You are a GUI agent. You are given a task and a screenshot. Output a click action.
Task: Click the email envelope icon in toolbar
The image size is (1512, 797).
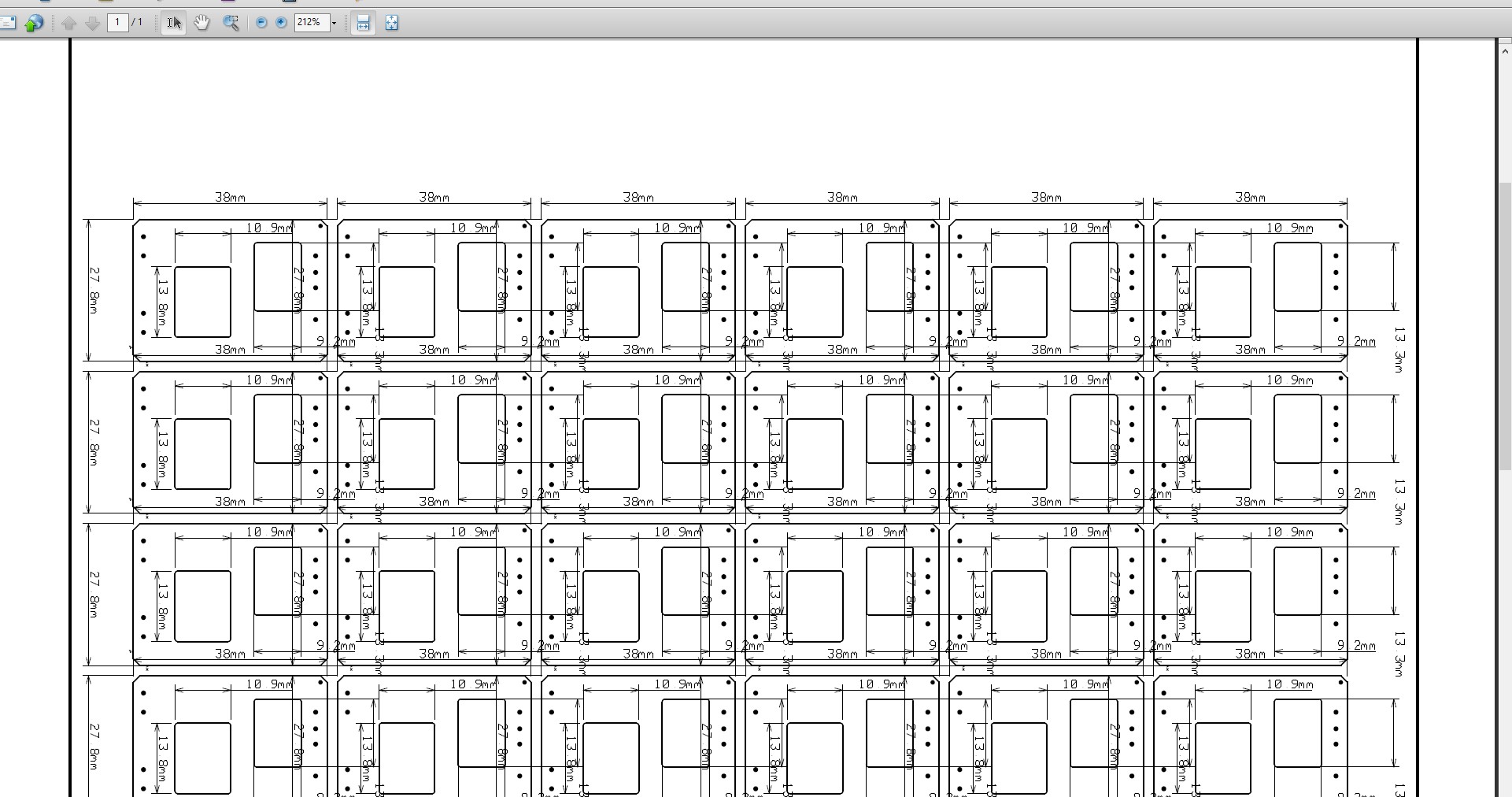click(x=6, y=23)
